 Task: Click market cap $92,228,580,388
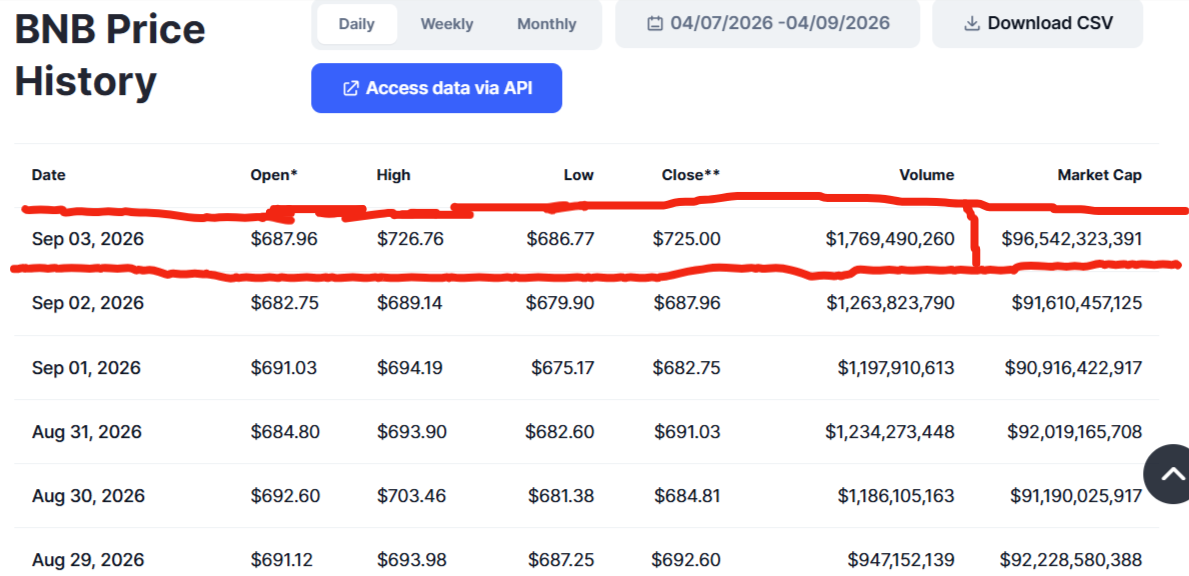point(1071,560)
